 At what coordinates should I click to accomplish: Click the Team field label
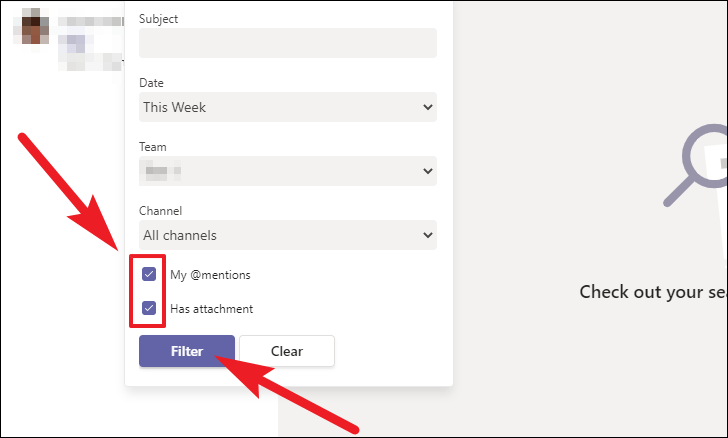click(153, 147)
